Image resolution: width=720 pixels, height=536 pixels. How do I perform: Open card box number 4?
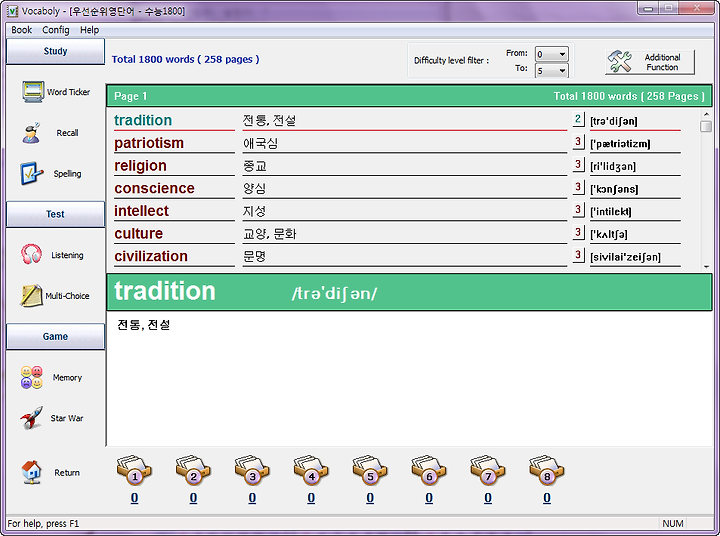[311, 470]
